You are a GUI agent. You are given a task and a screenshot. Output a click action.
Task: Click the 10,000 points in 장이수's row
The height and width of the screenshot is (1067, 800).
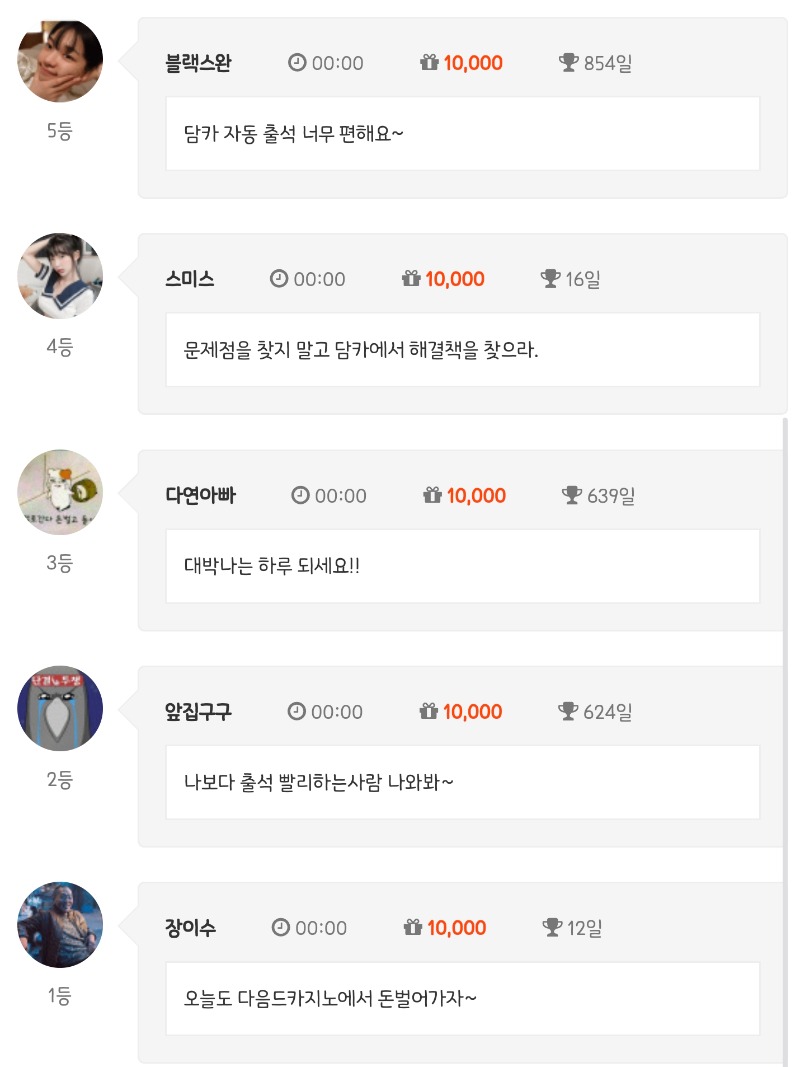[457, 927]
